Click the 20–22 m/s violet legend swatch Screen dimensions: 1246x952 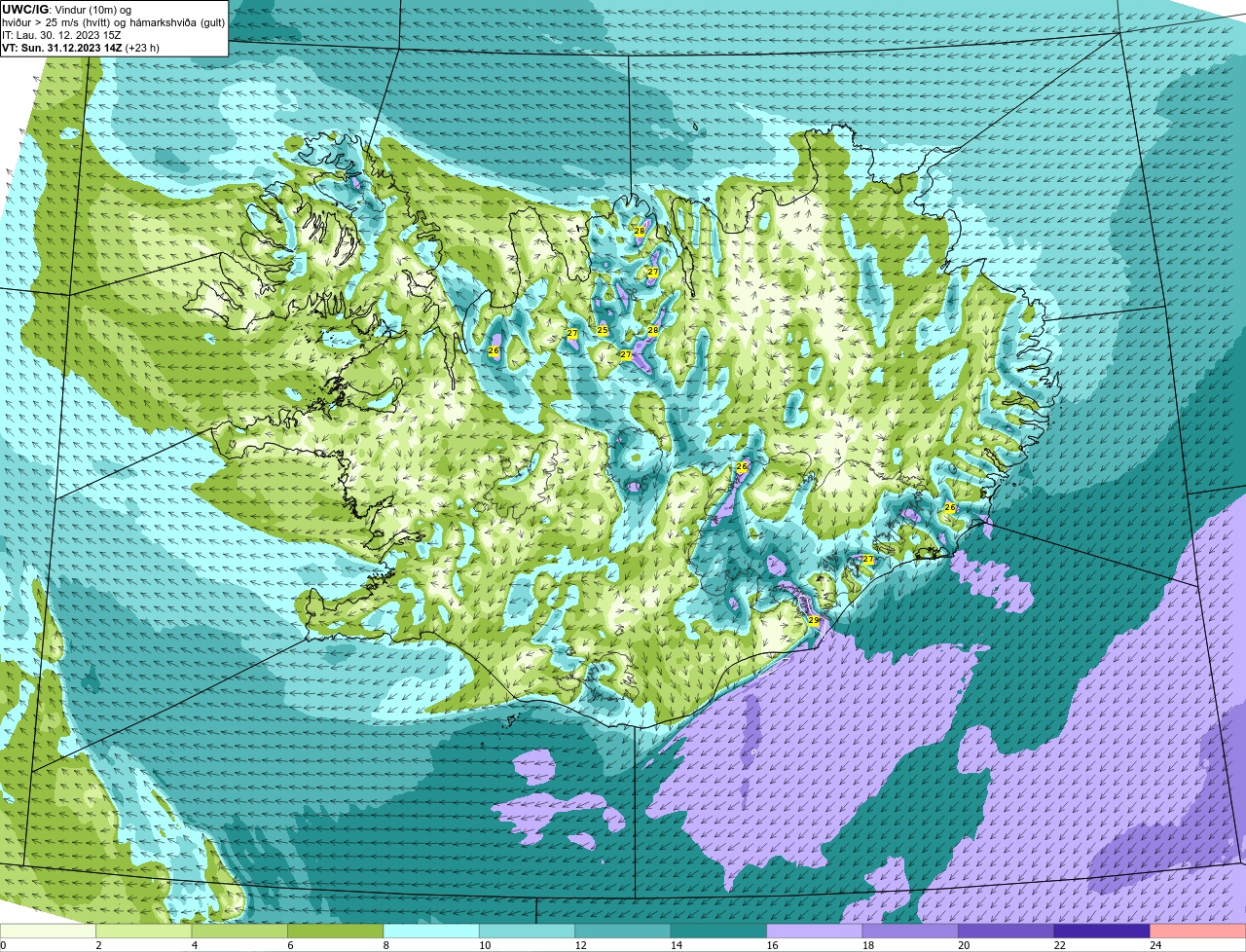coord(1007,932)
